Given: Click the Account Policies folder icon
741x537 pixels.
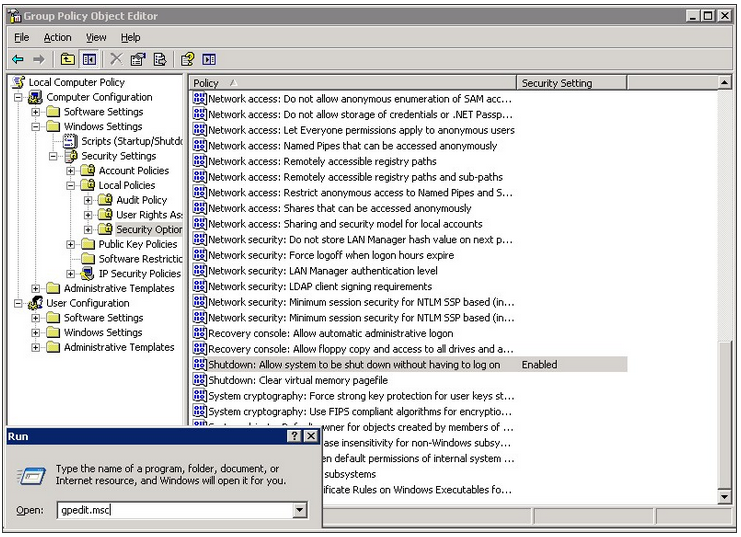Looking at the screenshot, I should tap(88, 170).
